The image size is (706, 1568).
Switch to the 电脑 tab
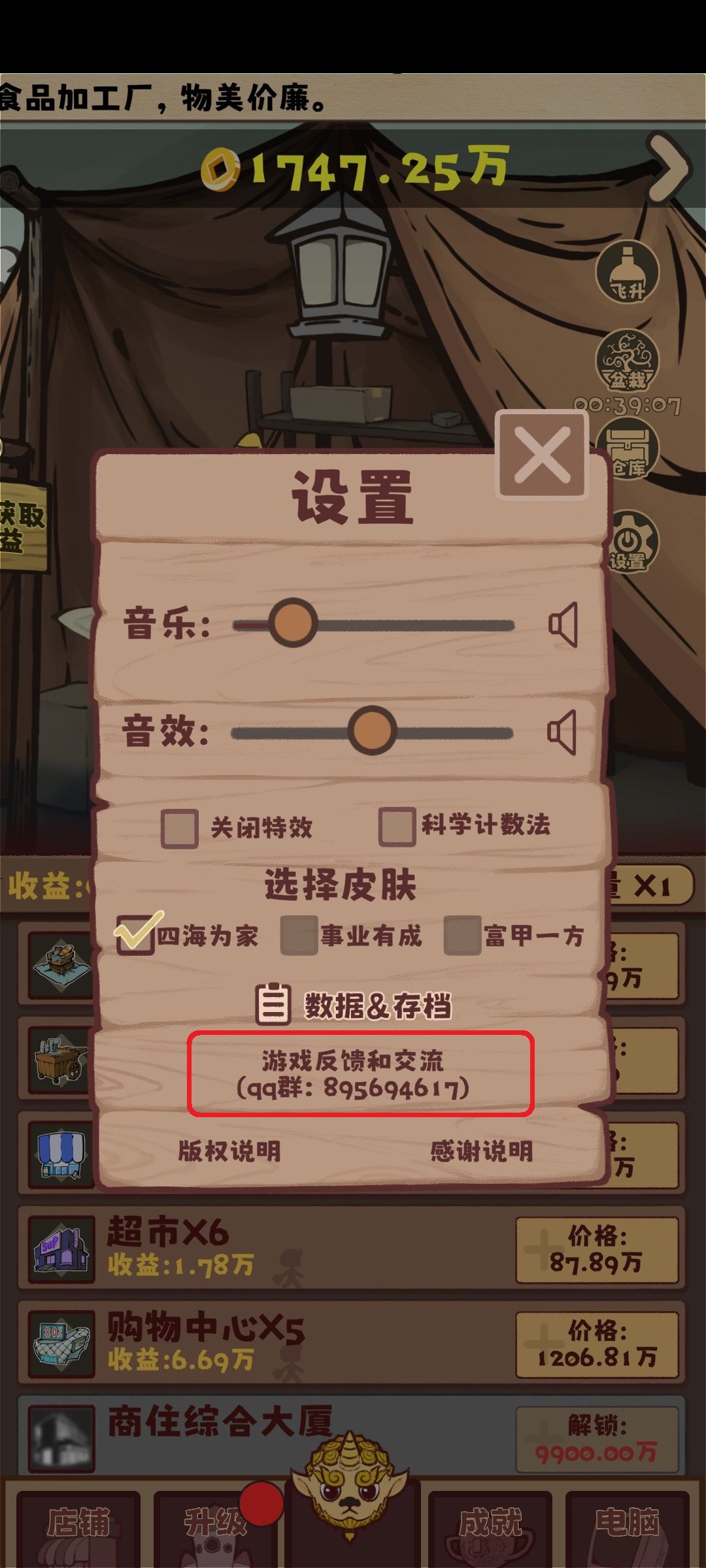point(626,1523)
